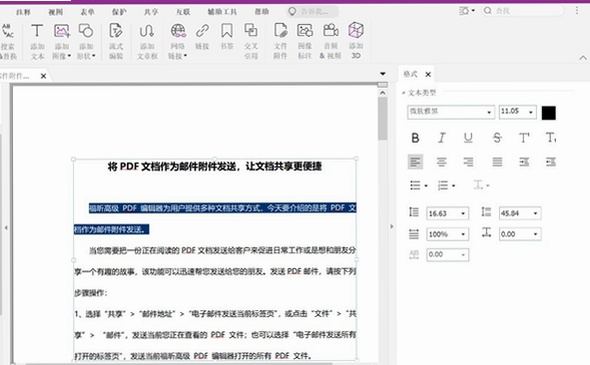Open the 帮助 ribbon tab
This screenshot has height=365, width=590.
coord(262,12)
